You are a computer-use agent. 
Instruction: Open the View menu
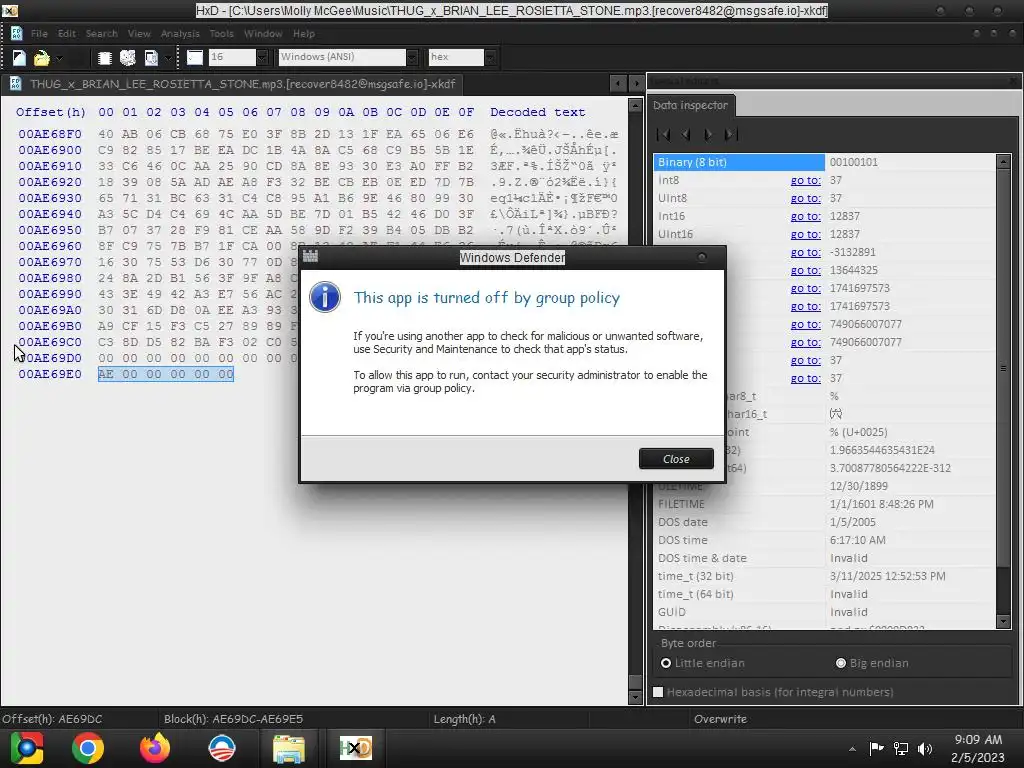(x=139, y=33)
